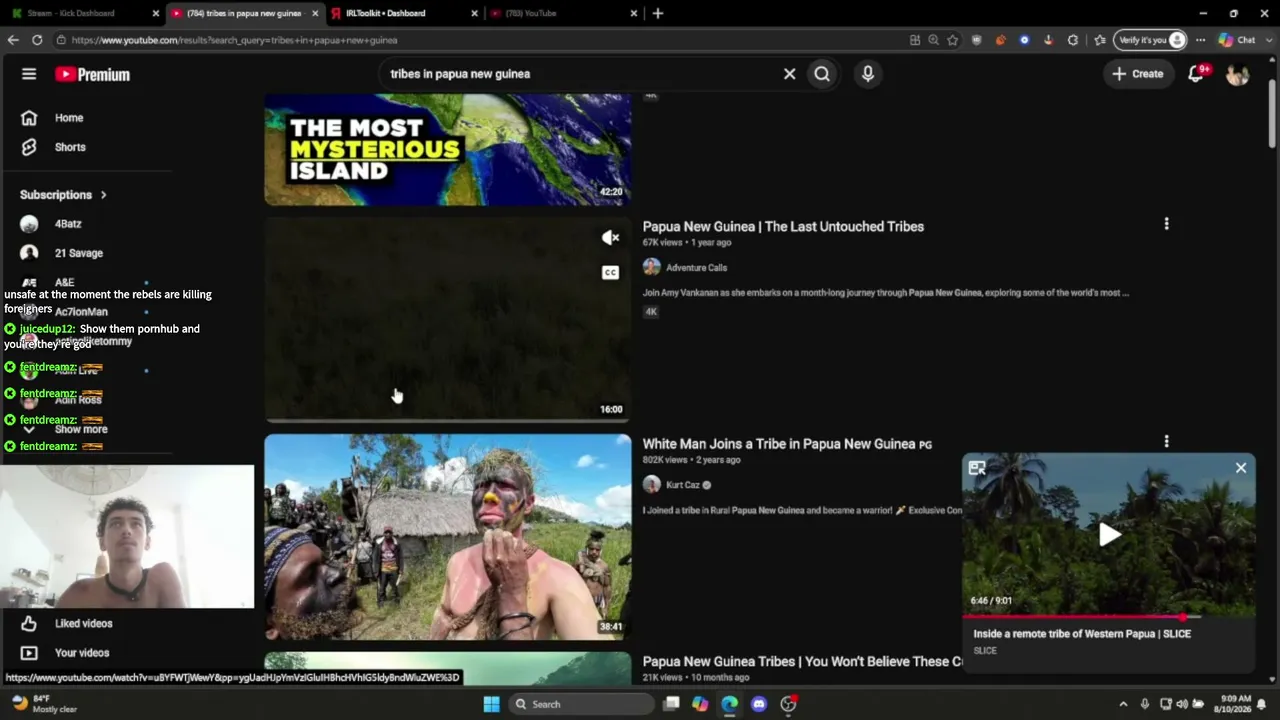Image resolution: width=1280 pixels, height=720 pixels.
Task: Open Adventure Calls channel avatar
Action: (652, 268)
